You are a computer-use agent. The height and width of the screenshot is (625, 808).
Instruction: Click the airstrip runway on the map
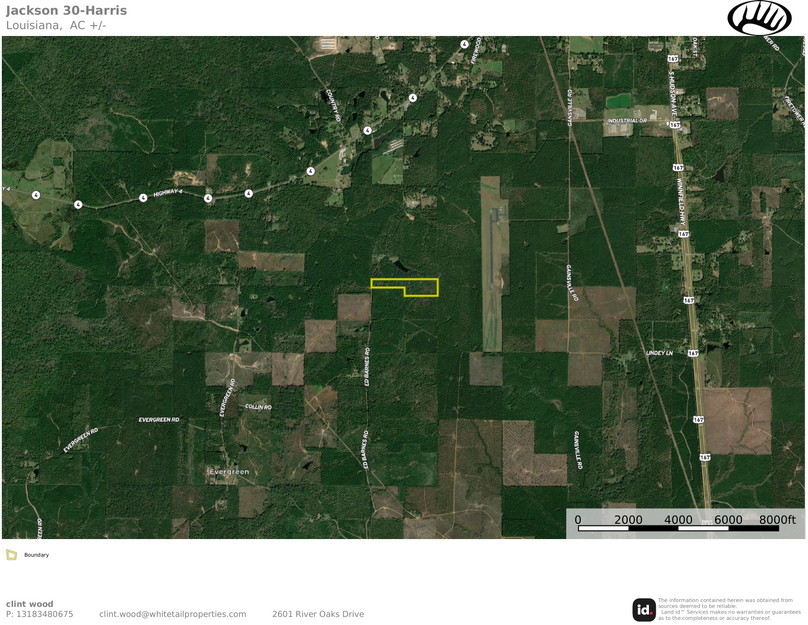point(490,265)
